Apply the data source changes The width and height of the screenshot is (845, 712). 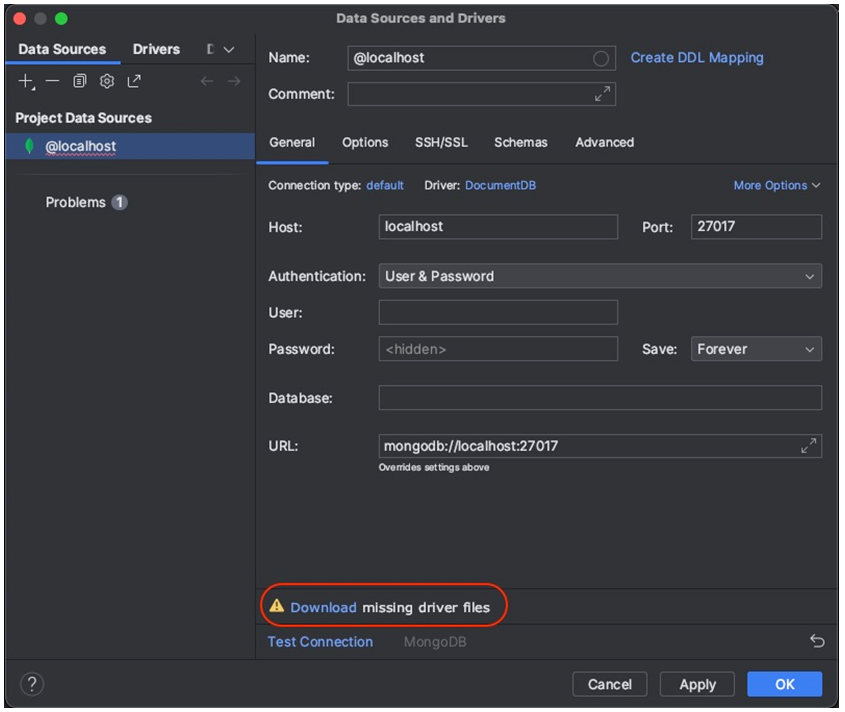click(x=697, y=684)
